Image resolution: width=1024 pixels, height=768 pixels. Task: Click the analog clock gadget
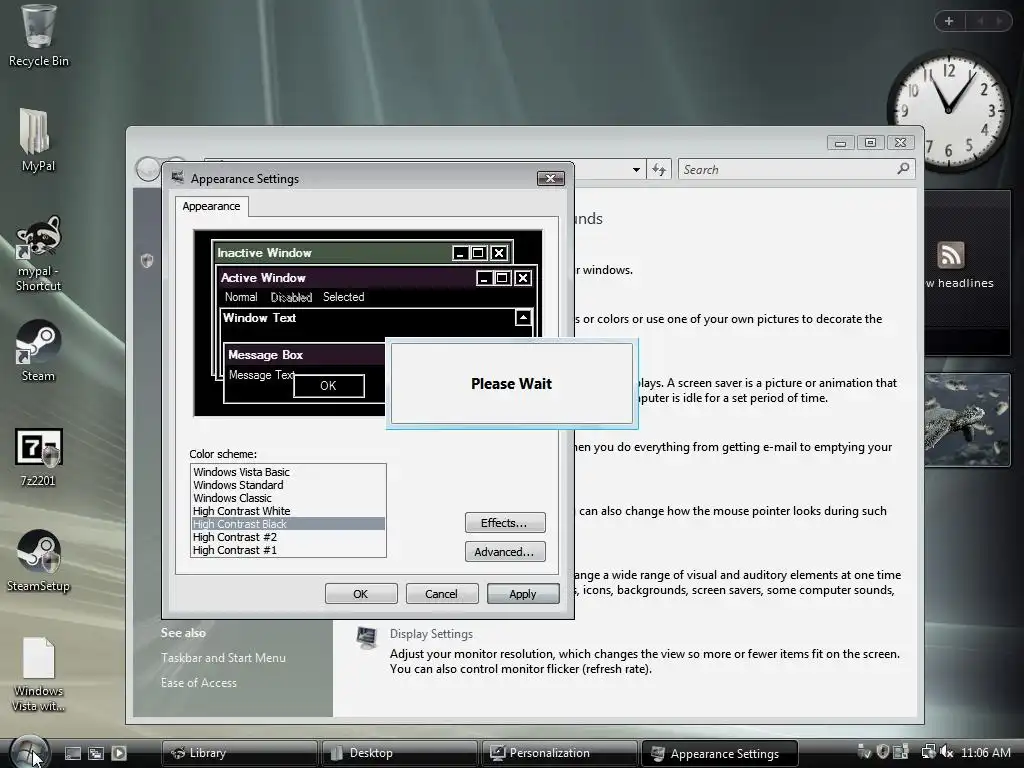(x=949, y=111)
